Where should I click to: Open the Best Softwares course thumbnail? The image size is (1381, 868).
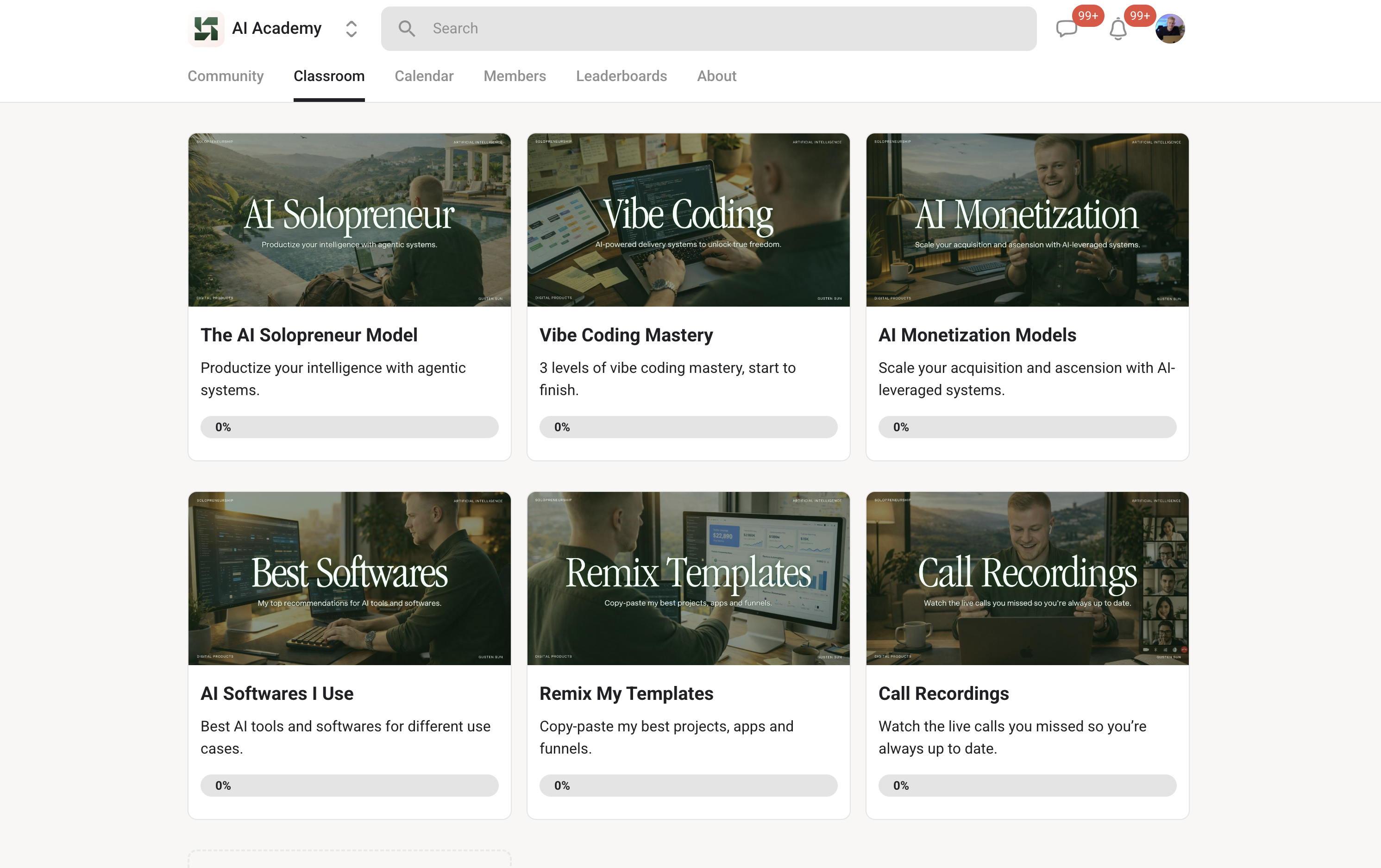pyautogui.click(x=349, y=579)
